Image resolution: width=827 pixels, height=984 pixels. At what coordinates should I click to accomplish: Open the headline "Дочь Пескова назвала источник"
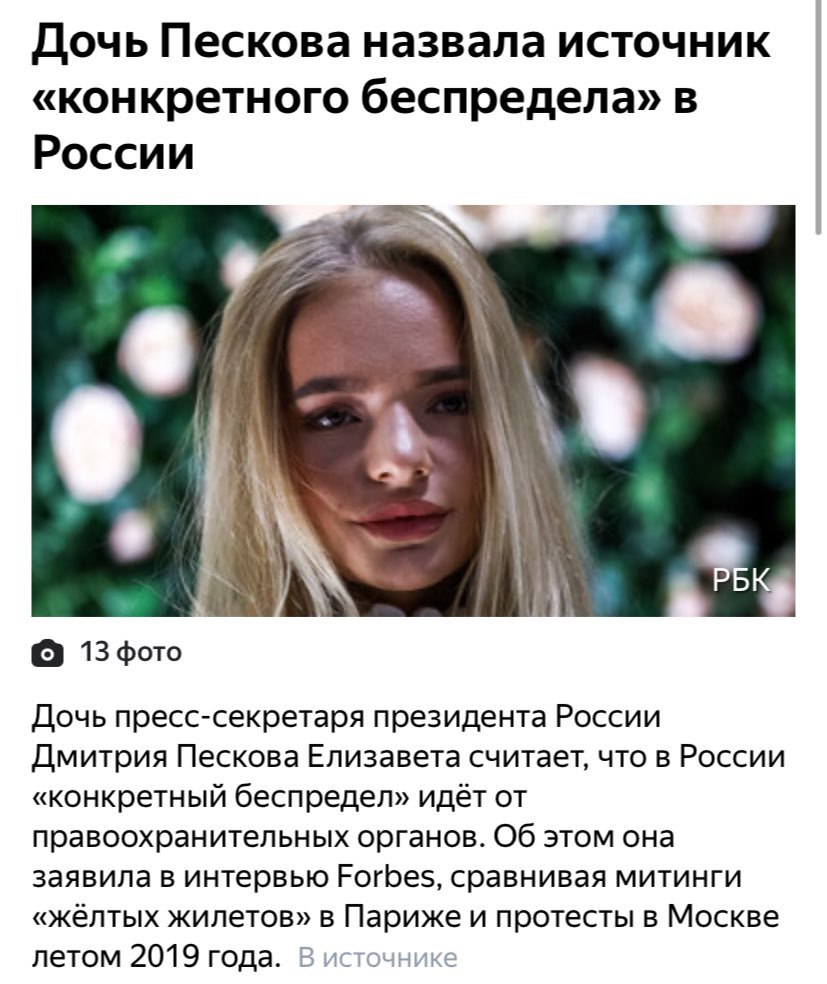pyautogui.click(x=400, y=43)
